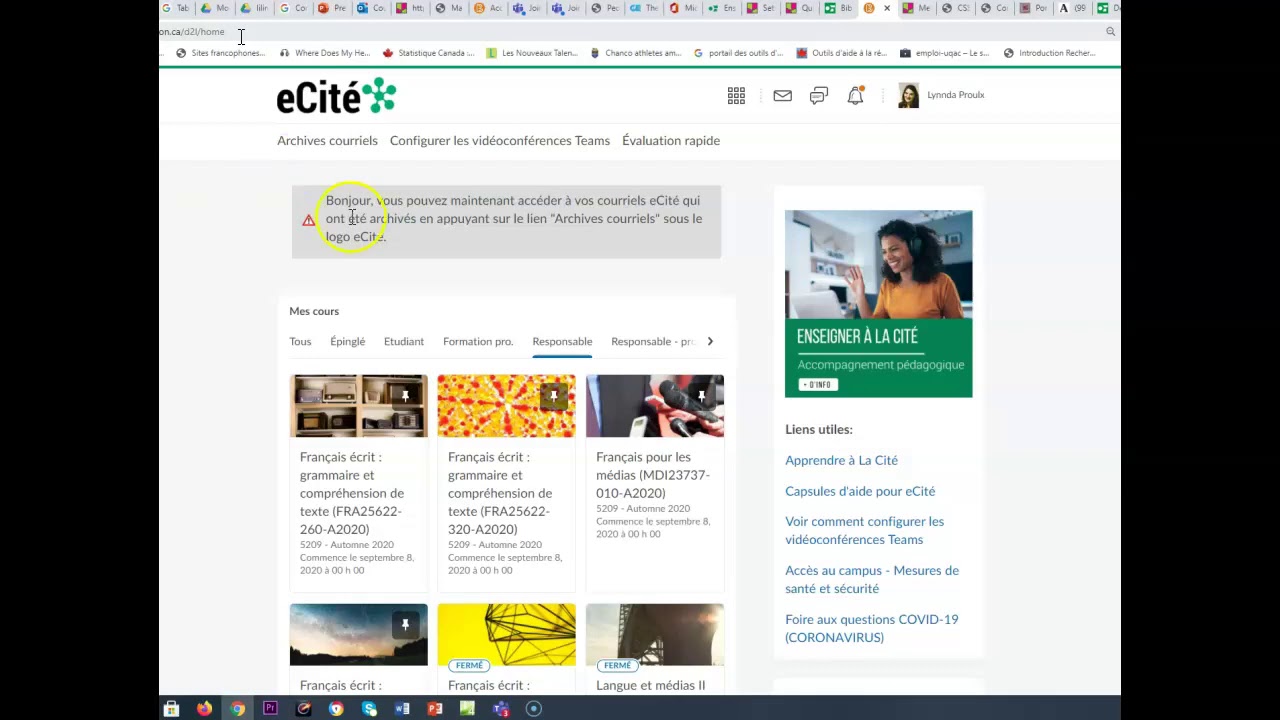Select the Épinglé course tab
The width and height of the screenshot is (1280, 720).
coord(348,342)
